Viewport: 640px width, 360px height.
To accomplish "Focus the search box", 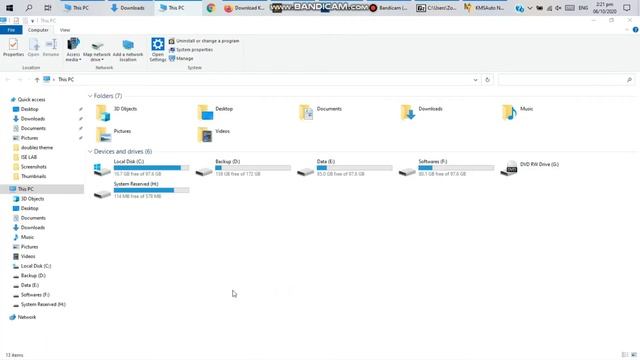I will 565,80.
